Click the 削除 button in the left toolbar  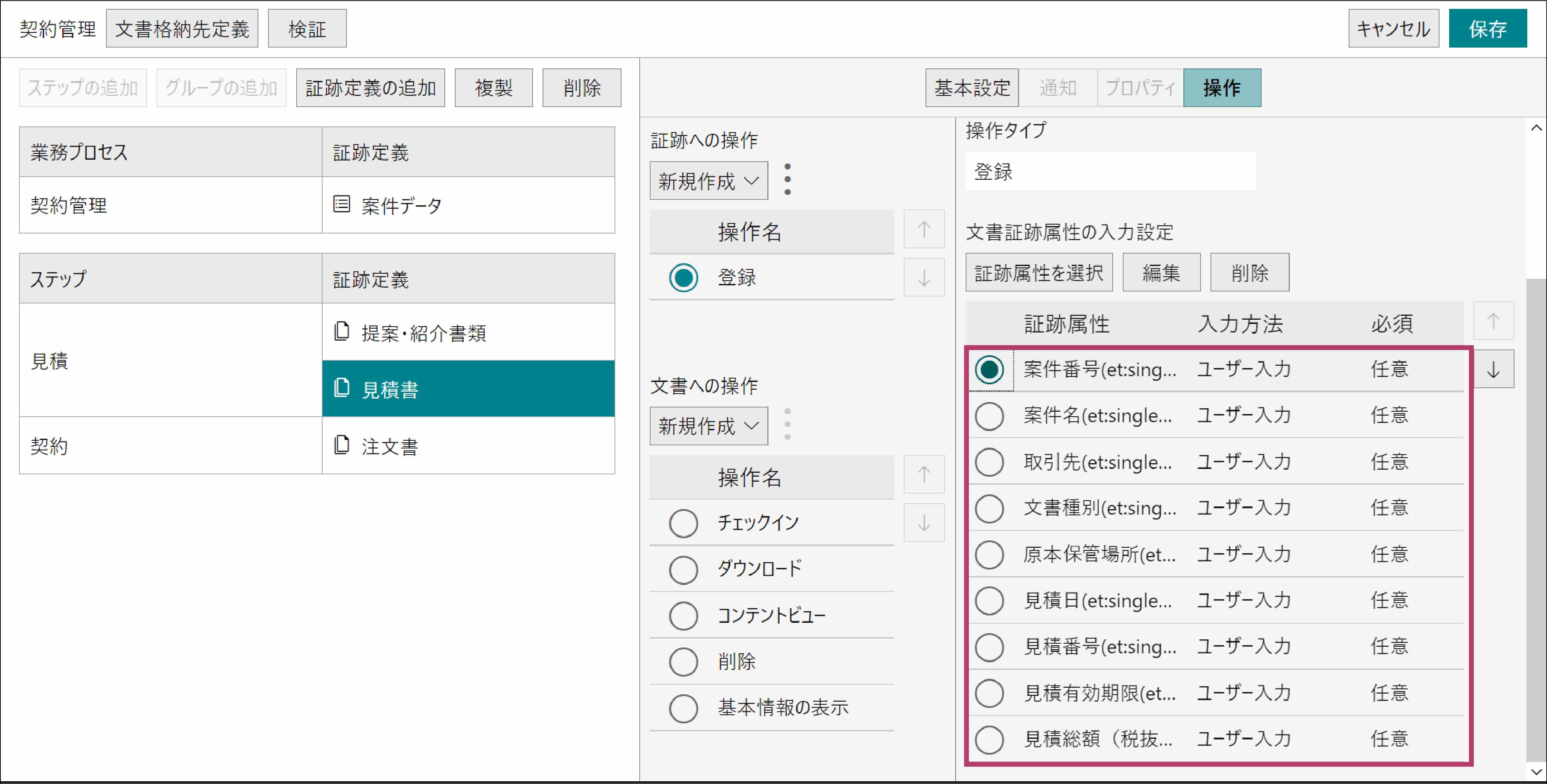[x=582, y=88]
